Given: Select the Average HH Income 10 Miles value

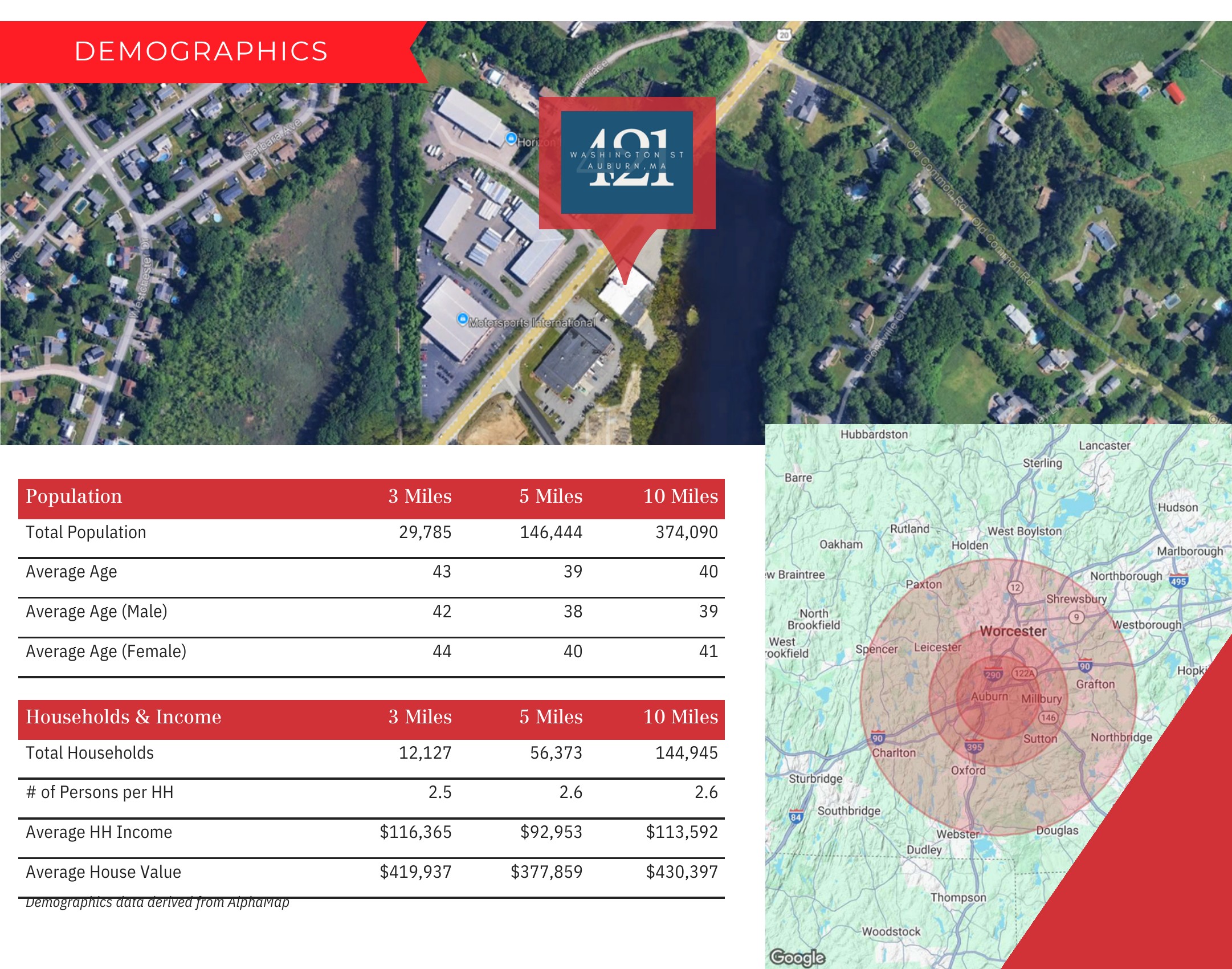Looking at the screenshot, I should [x=682, y=832].
